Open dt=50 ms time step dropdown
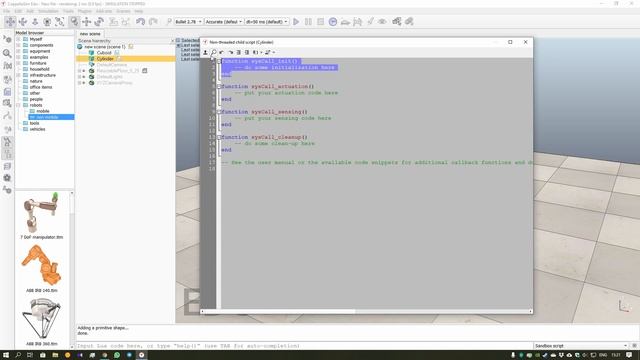The height and width of the screenshot is (360, 640). pos(267,22)
